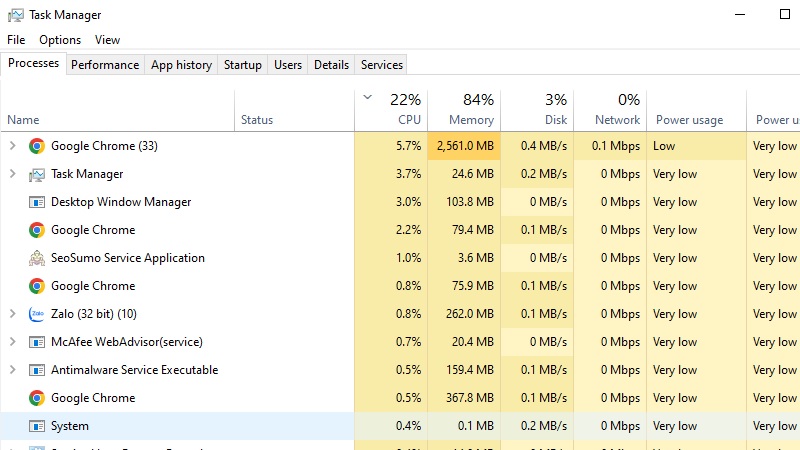This screenshot has height=450, width=800.
Task: Click the 367.8 MB memory value
Action: pyautogui.click(x=469, y=398)
